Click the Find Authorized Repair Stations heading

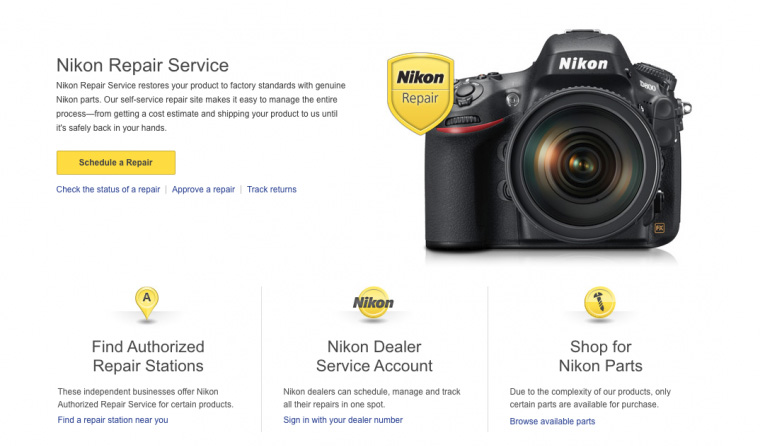[x=148, y=356]
